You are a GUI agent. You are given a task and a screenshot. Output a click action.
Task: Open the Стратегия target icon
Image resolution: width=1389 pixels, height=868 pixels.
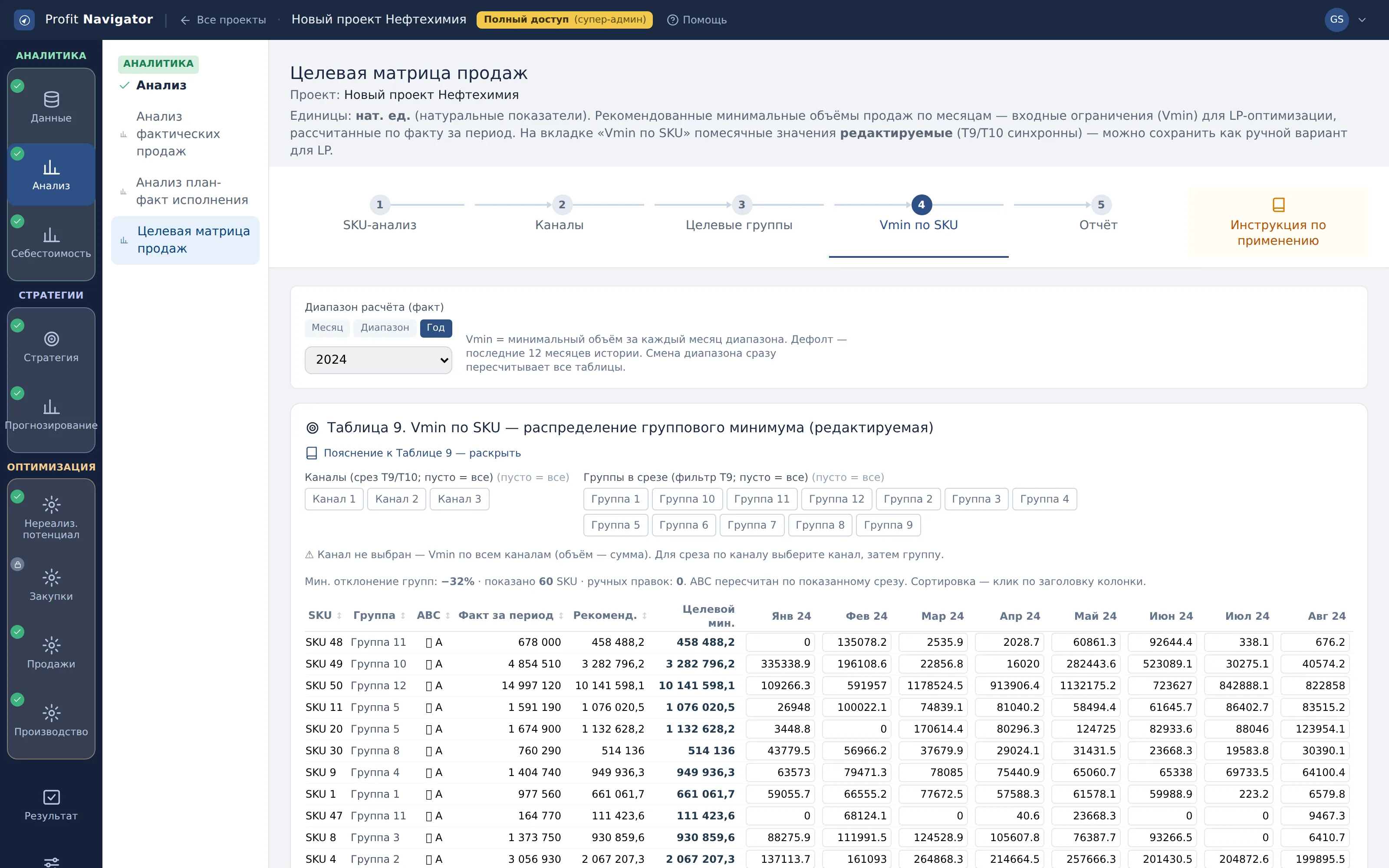[x=51, y=339]
